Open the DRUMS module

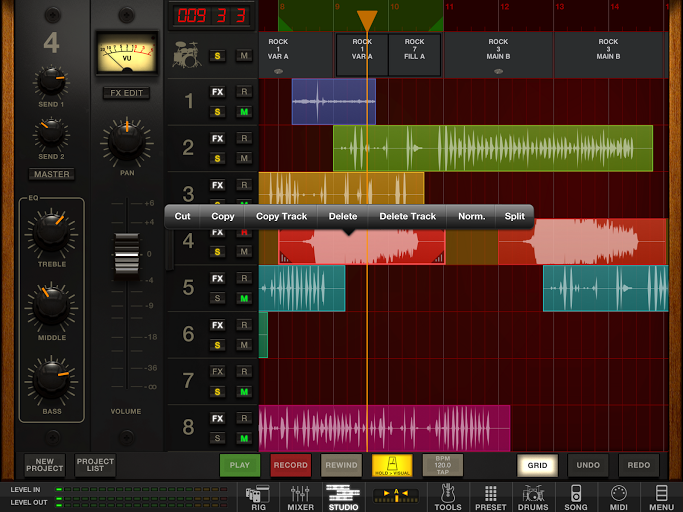pos(533,496)
